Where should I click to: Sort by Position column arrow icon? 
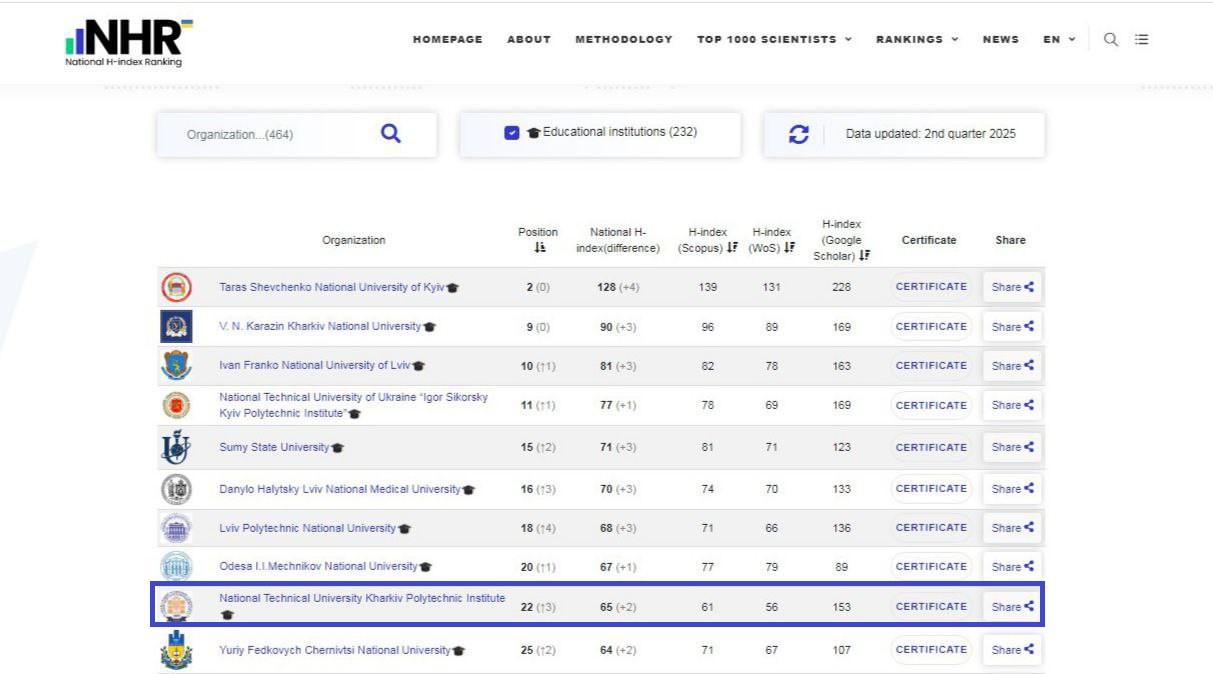click(539, 247)
